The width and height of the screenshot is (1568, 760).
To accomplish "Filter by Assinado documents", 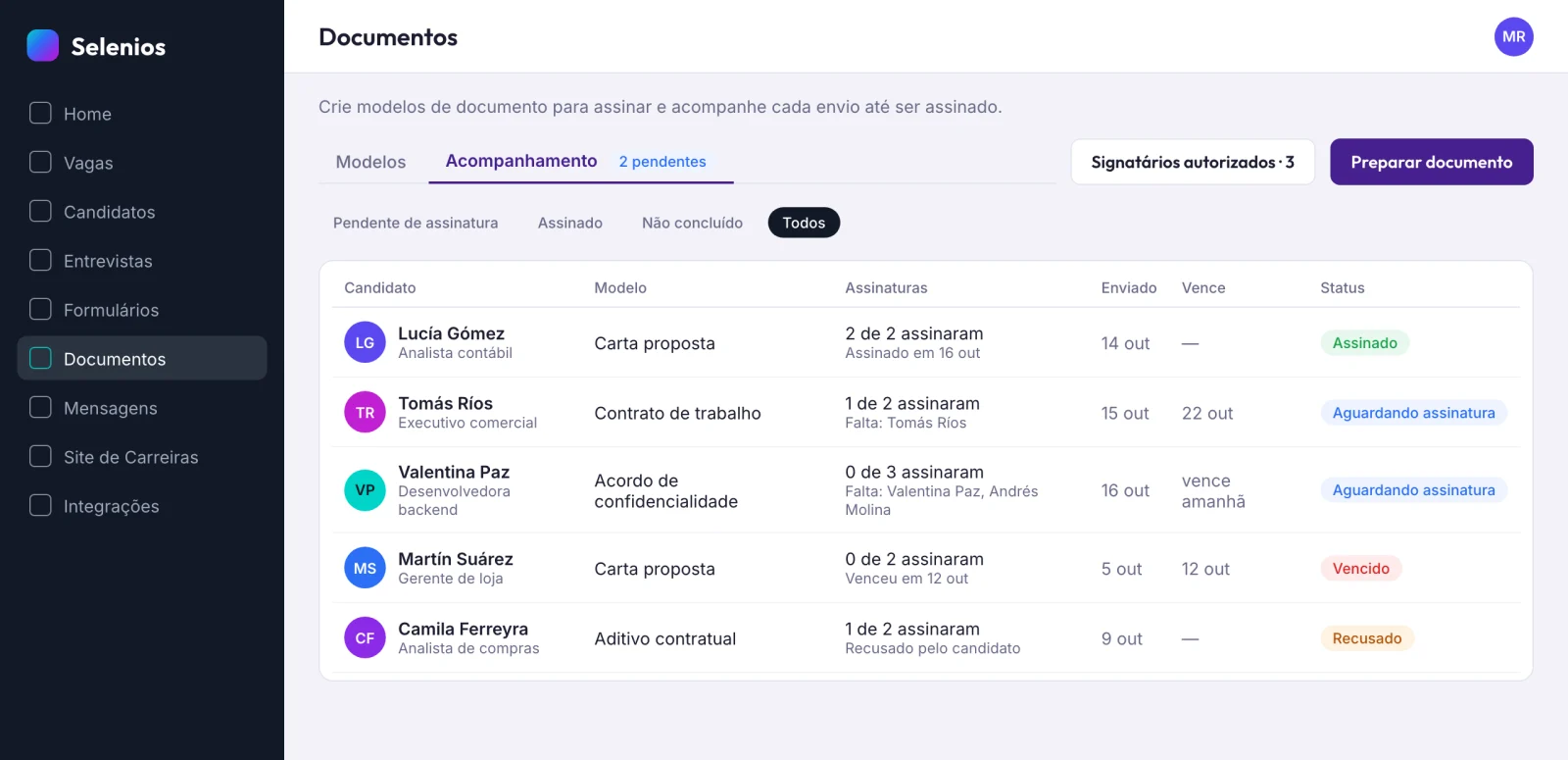I will pyautogui.click(x=570, y=223).
